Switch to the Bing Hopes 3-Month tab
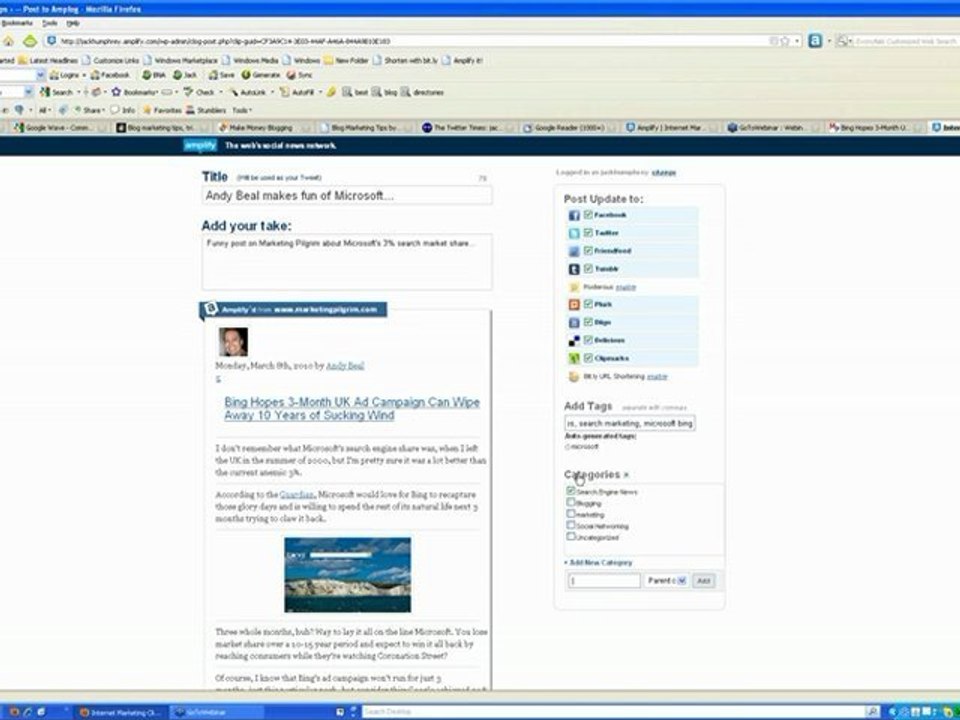Viewport: 960px width, 720px height. point(876,127)
